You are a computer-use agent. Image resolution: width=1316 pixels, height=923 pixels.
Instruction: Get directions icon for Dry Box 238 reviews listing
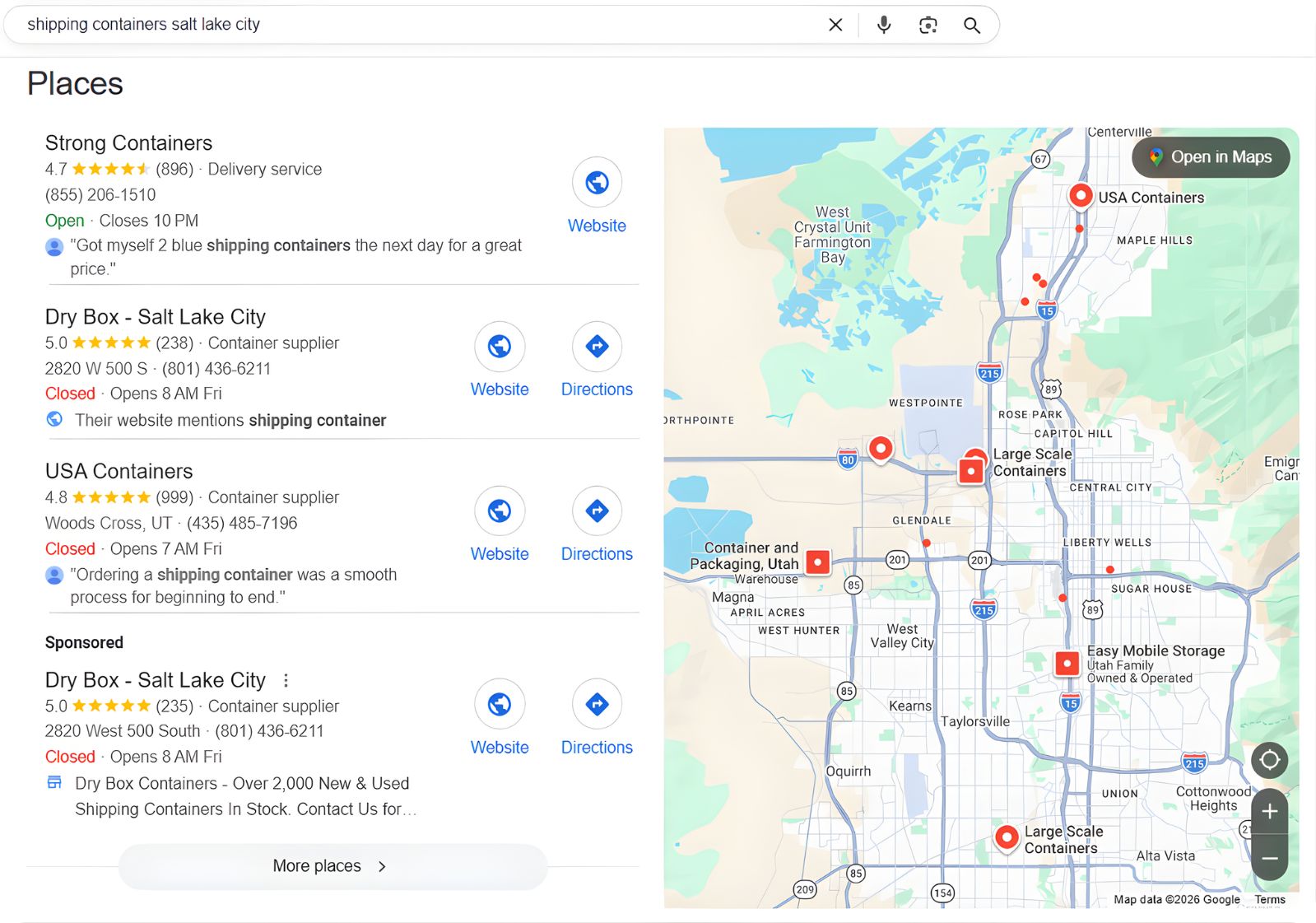597,346
